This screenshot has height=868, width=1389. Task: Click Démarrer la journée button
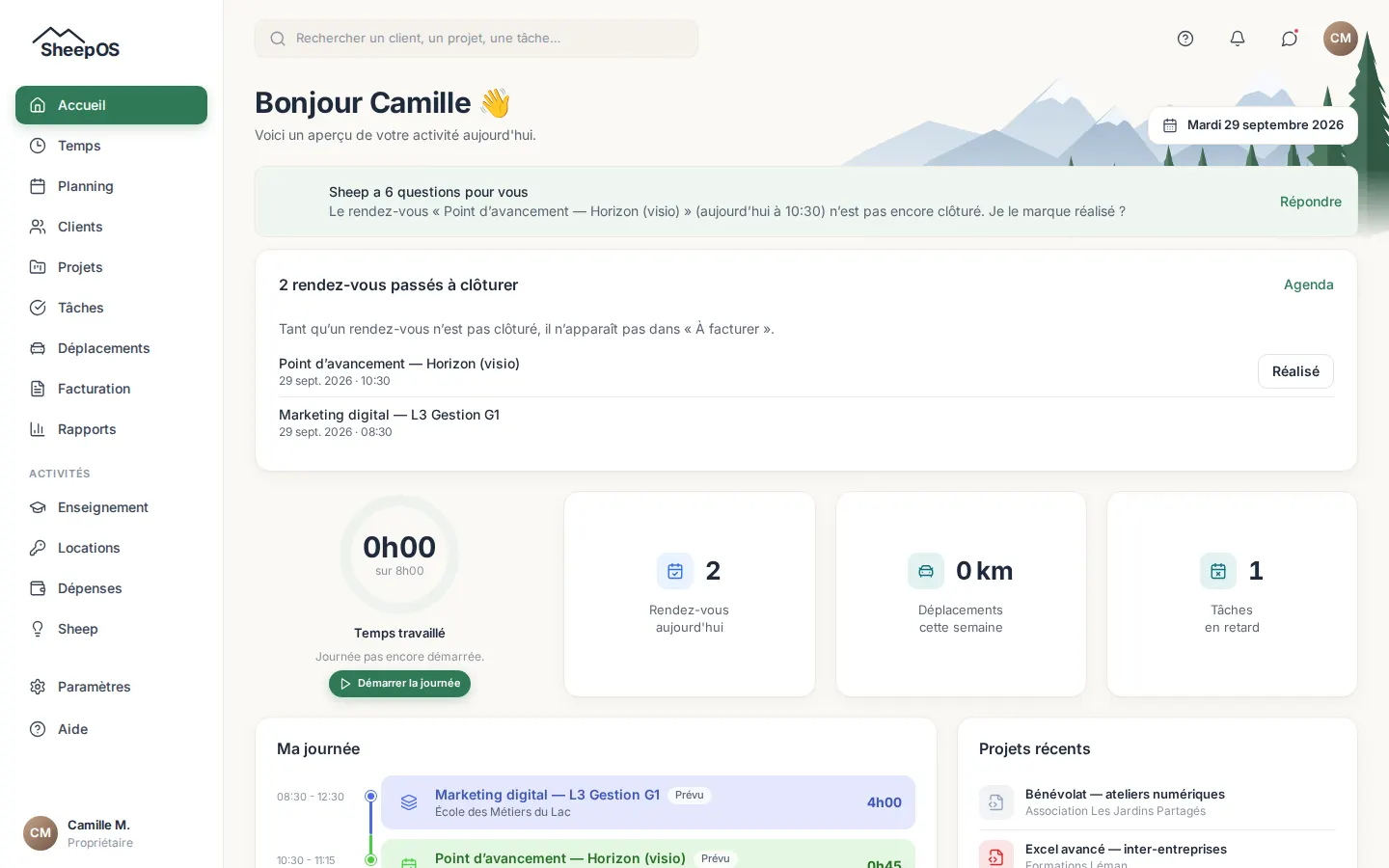coord(399,684)
